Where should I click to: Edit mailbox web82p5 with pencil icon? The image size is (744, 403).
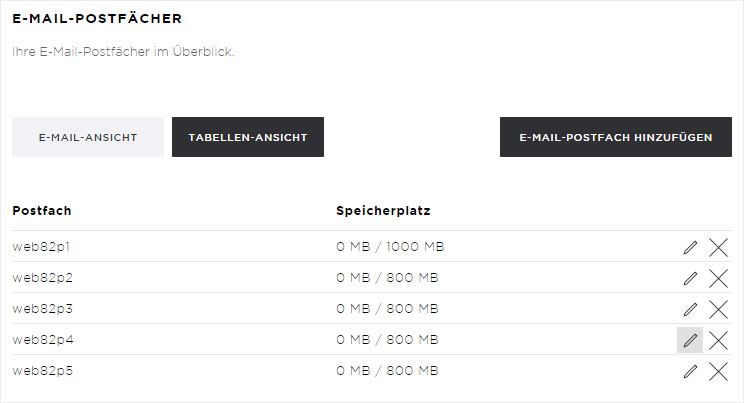click(690, 371)
